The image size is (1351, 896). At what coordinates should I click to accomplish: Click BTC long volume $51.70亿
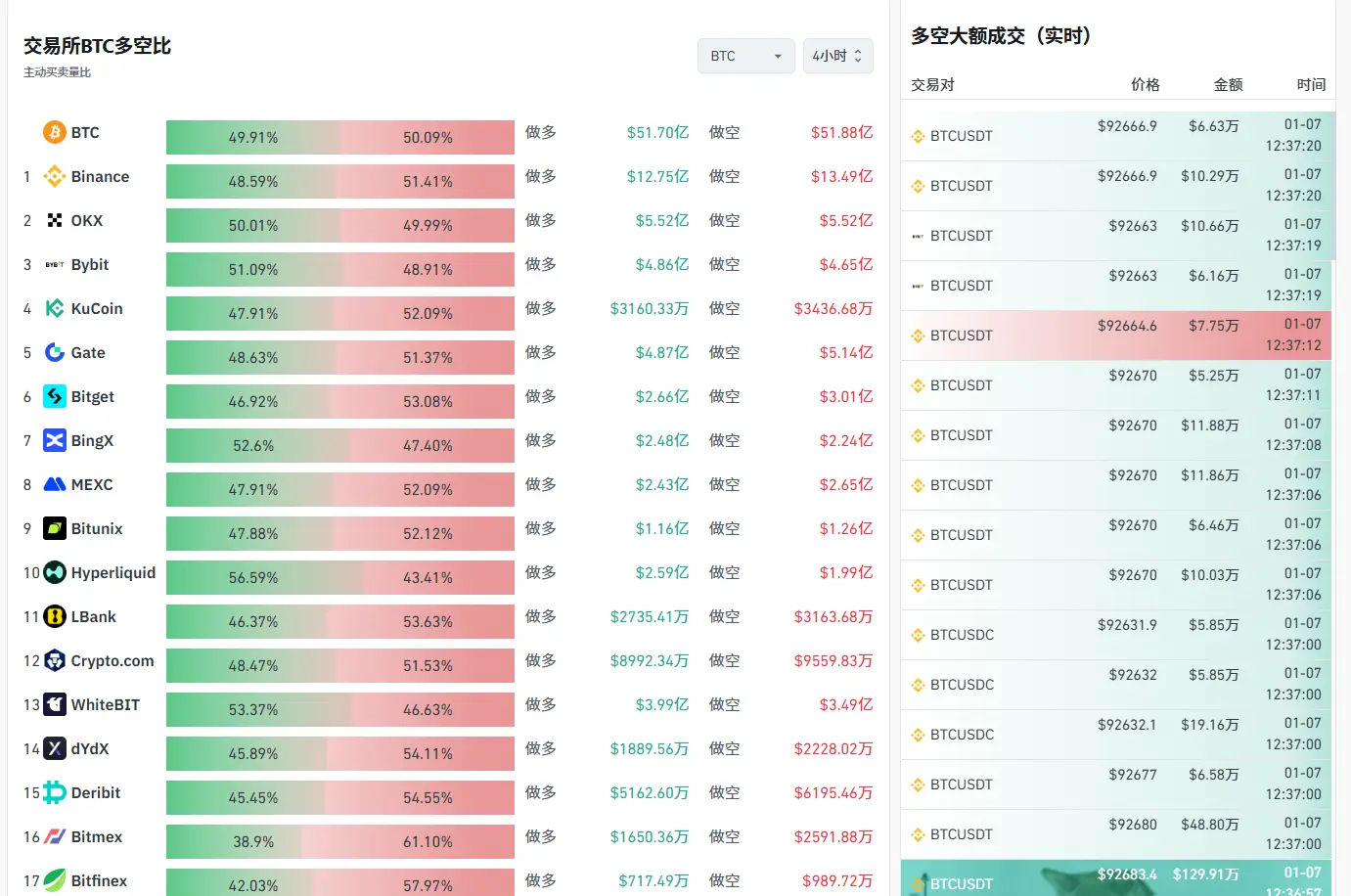[657, 132]
